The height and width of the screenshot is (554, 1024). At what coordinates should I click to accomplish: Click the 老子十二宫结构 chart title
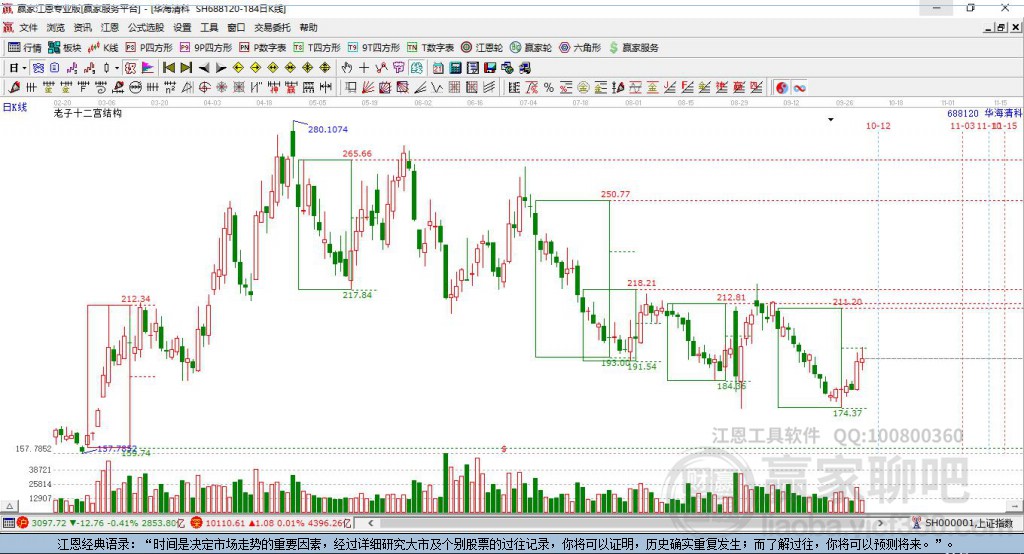(88, 113)
